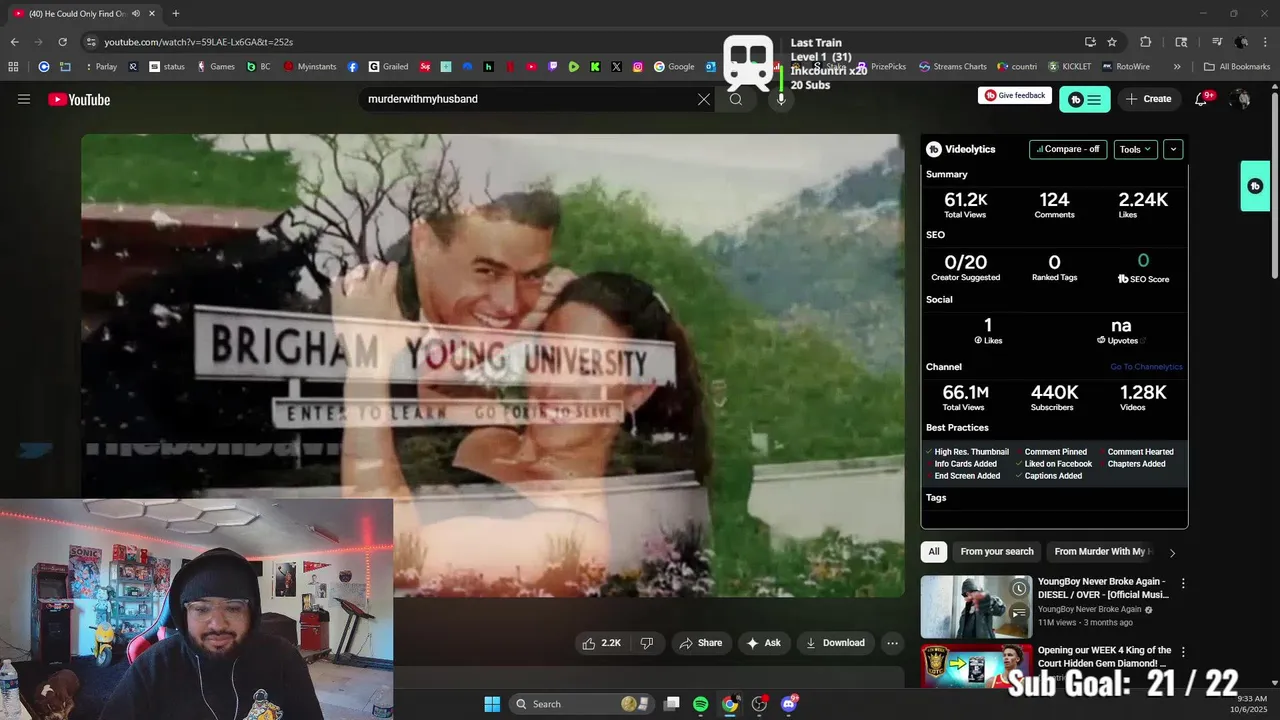Select From Murder With My Husband chip
The height and width of the screenshot is (720, 1280).
click(x=1100, y=552)
